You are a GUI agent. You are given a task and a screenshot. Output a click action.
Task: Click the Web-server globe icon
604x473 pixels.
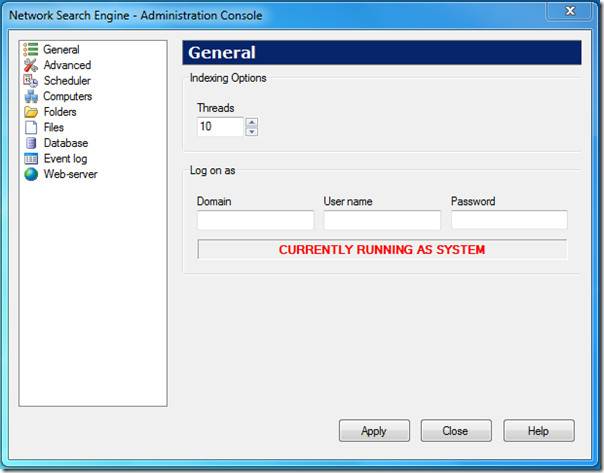point(31,174)
